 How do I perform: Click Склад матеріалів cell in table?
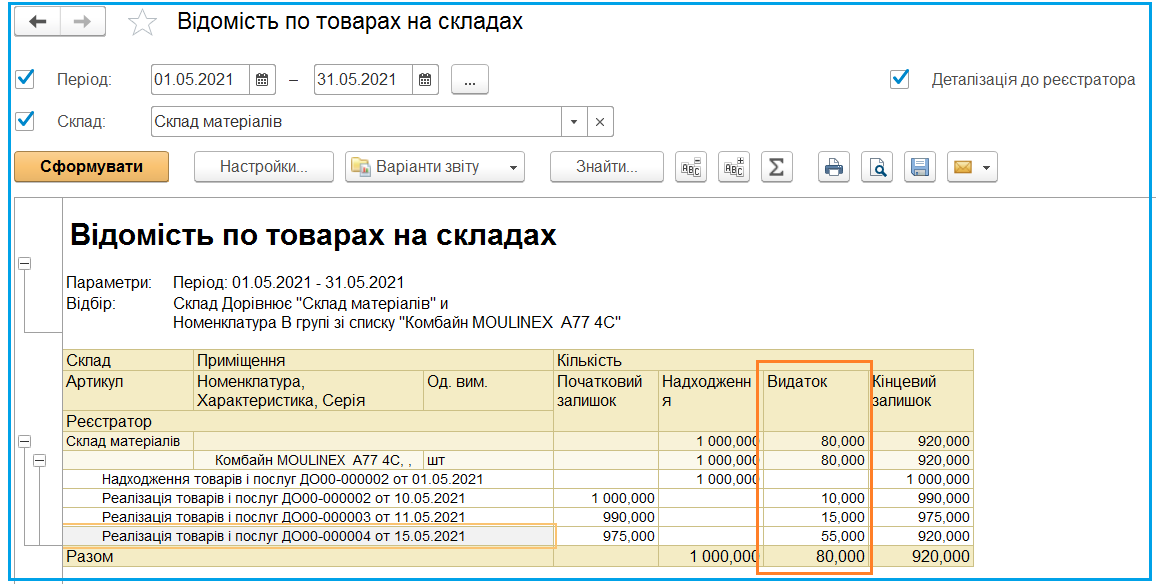coord(128,442)
